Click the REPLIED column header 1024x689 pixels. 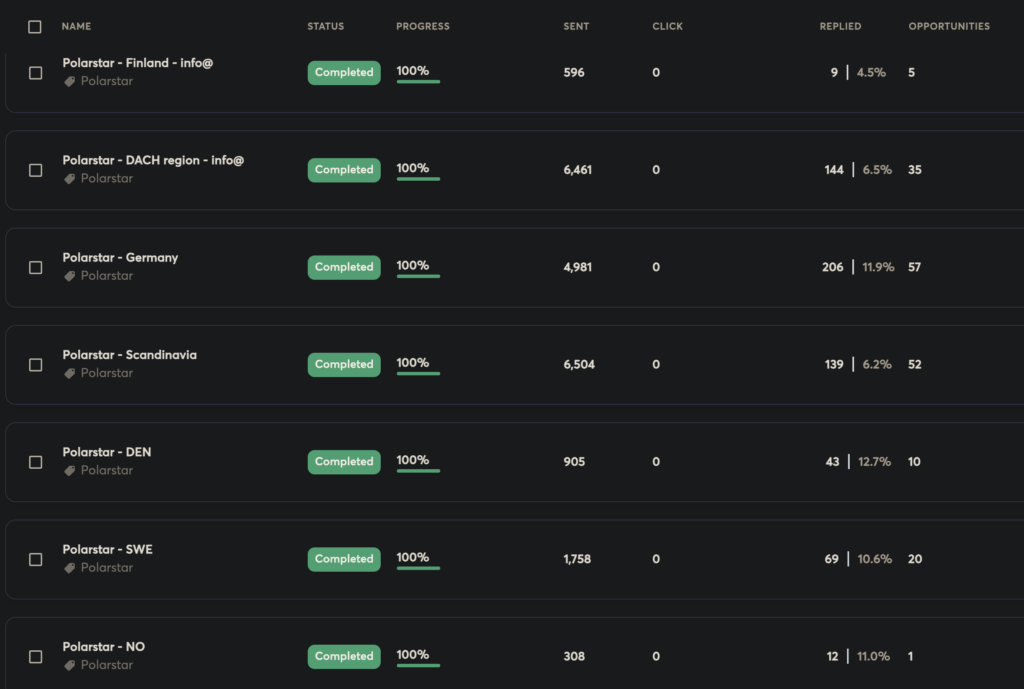pos(840,27)
